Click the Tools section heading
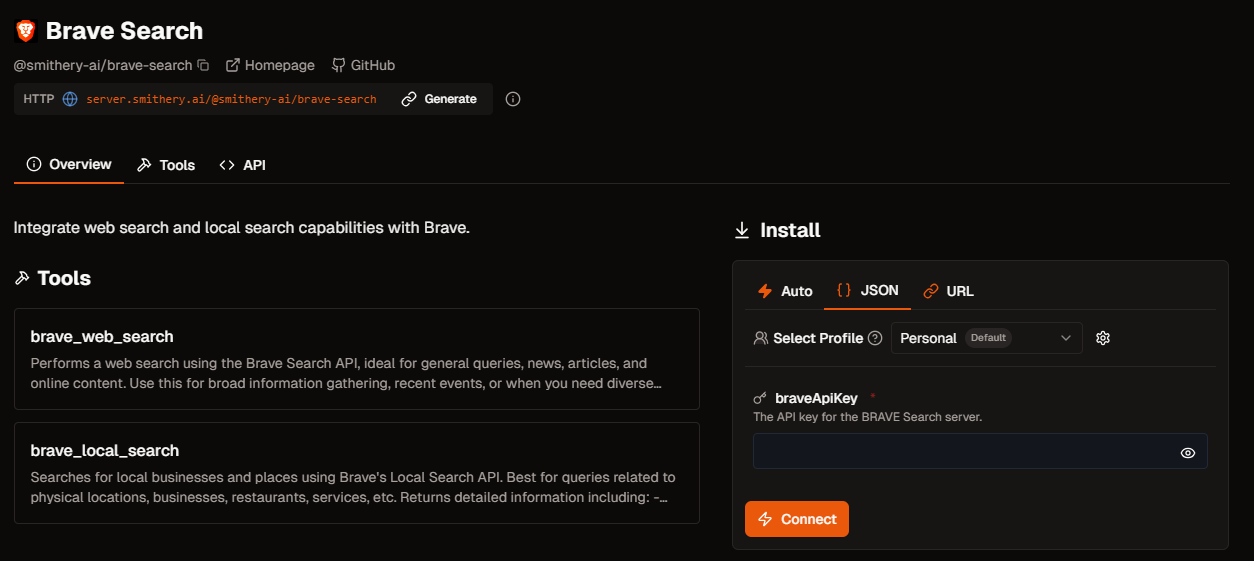This screenshot has height=561, width=1254. point(64,278)
